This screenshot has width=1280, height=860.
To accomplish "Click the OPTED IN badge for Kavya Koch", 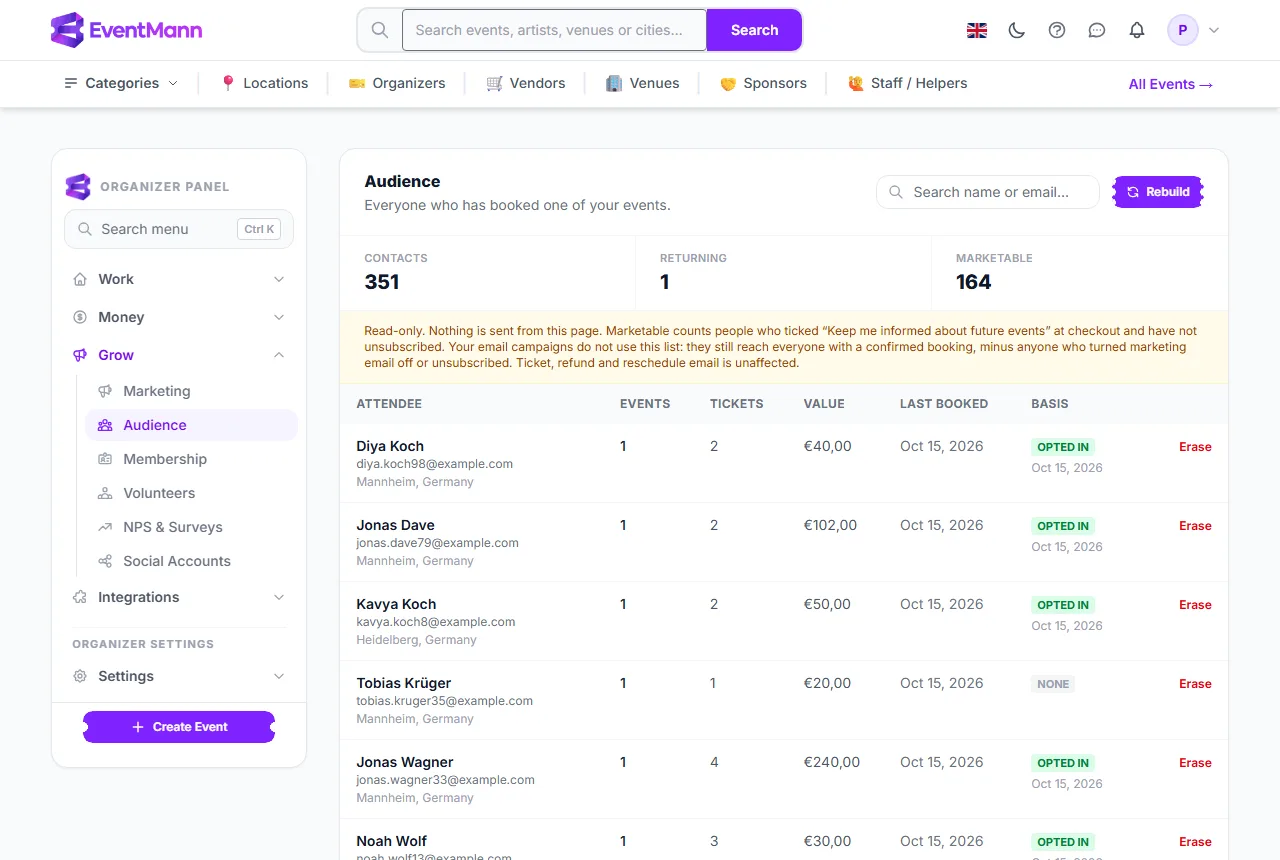I will [x=1063, y=605].
